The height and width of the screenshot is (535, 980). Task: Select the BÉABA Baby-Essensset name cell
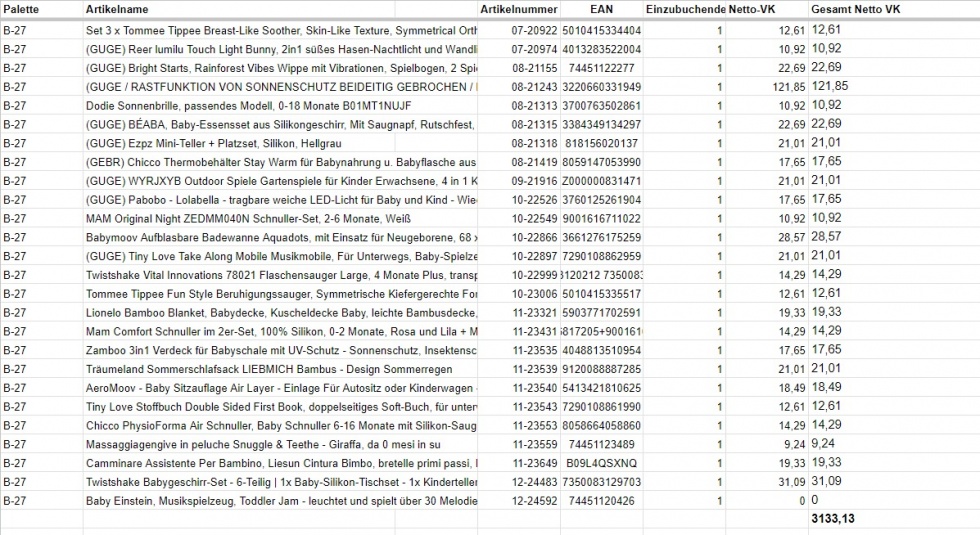click(281, 124)
